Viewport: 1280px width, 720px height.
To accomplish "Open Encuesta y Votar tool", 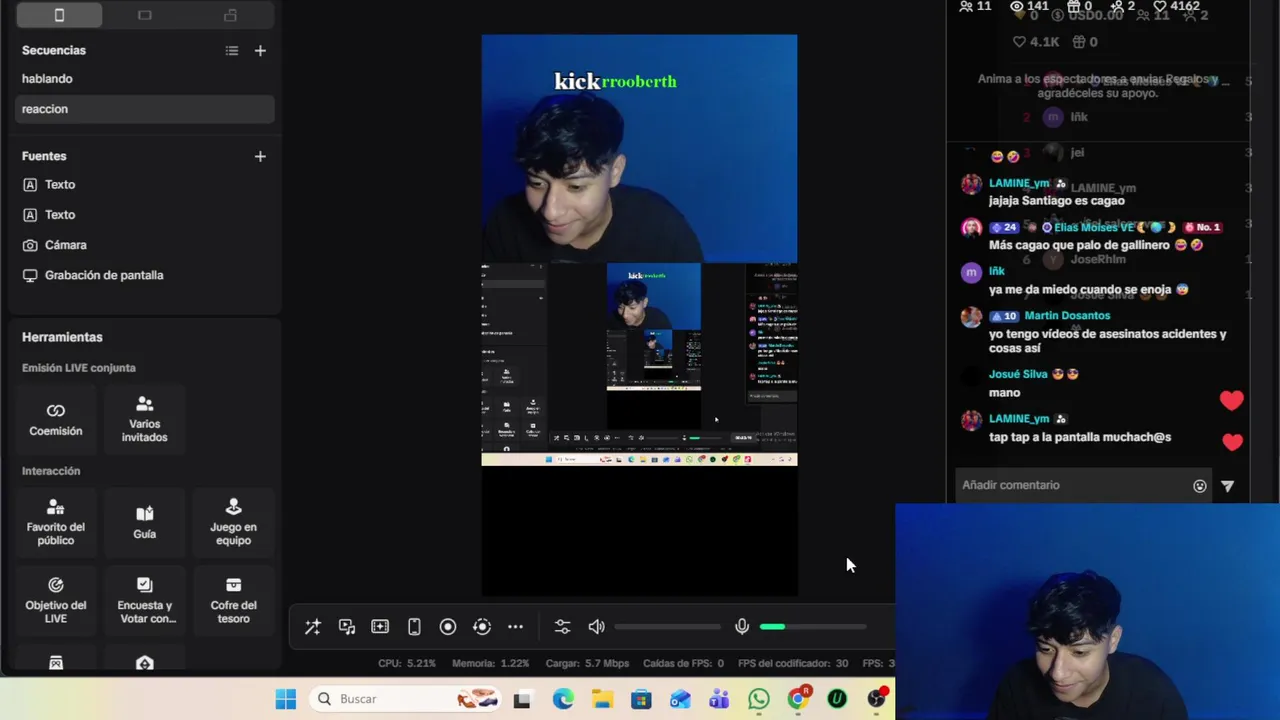I will pyautogui.click(x=145, y=601).
